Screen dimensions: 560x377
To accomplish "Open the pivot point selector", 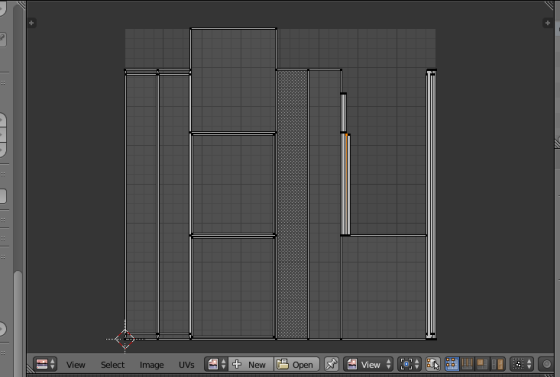I will [409, 364].
